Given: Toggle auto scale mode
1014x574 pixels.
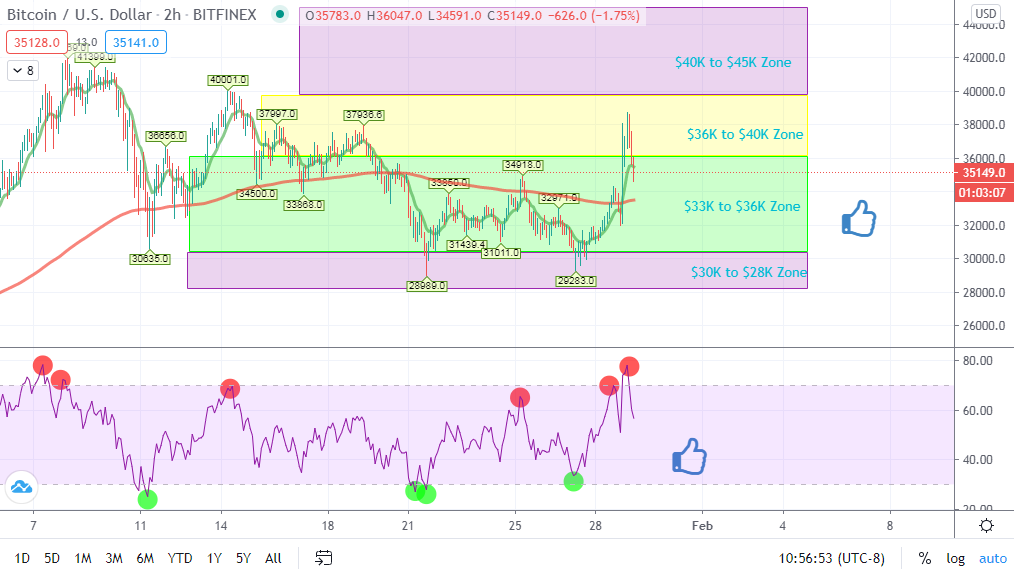Looking at the screenshot, I should [x=993, y=558].
